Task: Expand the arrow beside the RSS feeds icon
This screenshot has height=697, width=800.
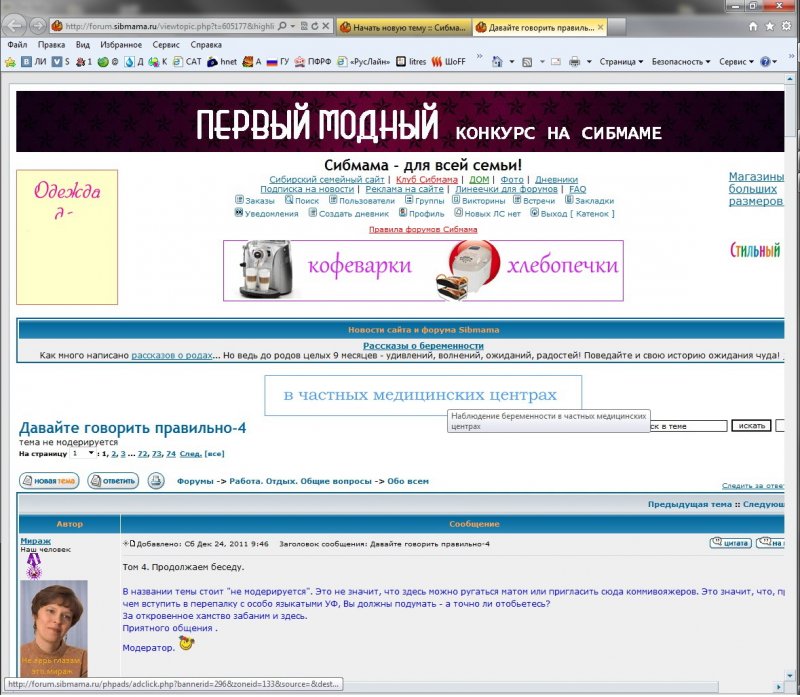Action: tap(542, 62)
